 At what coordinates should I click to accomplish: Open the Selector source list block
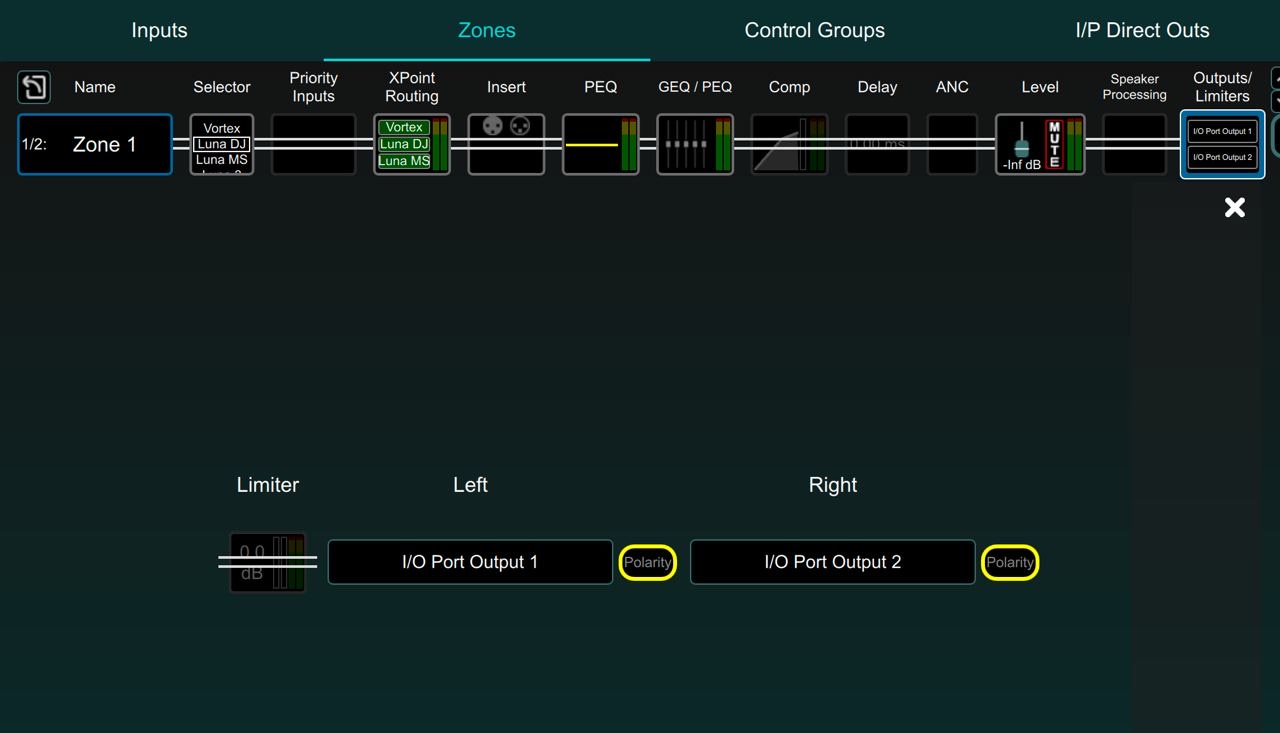[x=222, y=144]
